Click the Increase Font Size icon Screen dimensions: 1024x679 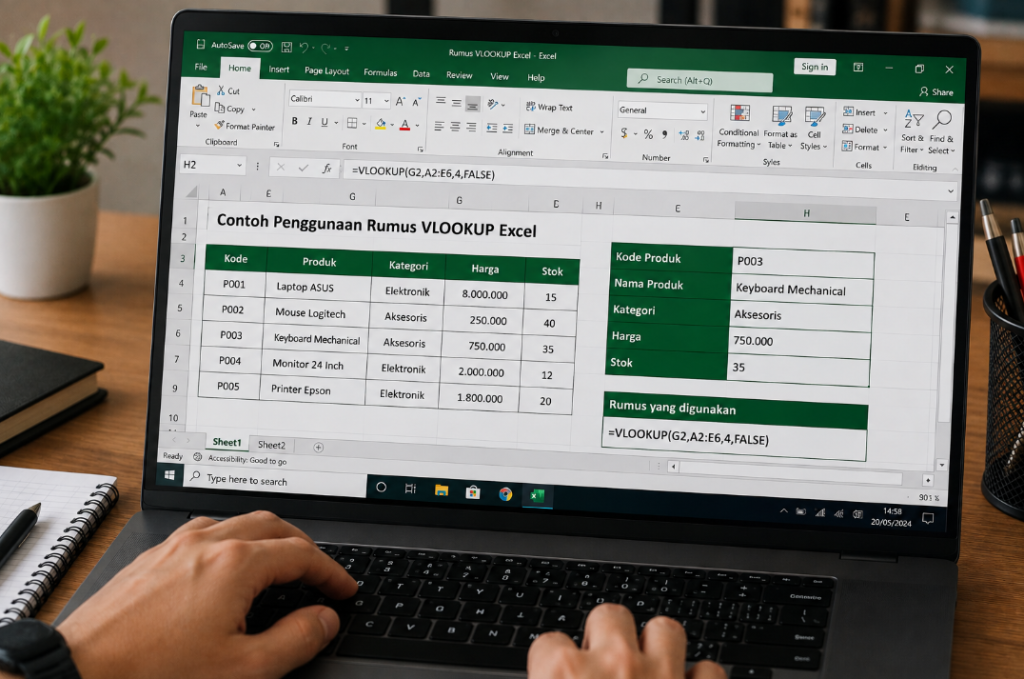[400, 101]
